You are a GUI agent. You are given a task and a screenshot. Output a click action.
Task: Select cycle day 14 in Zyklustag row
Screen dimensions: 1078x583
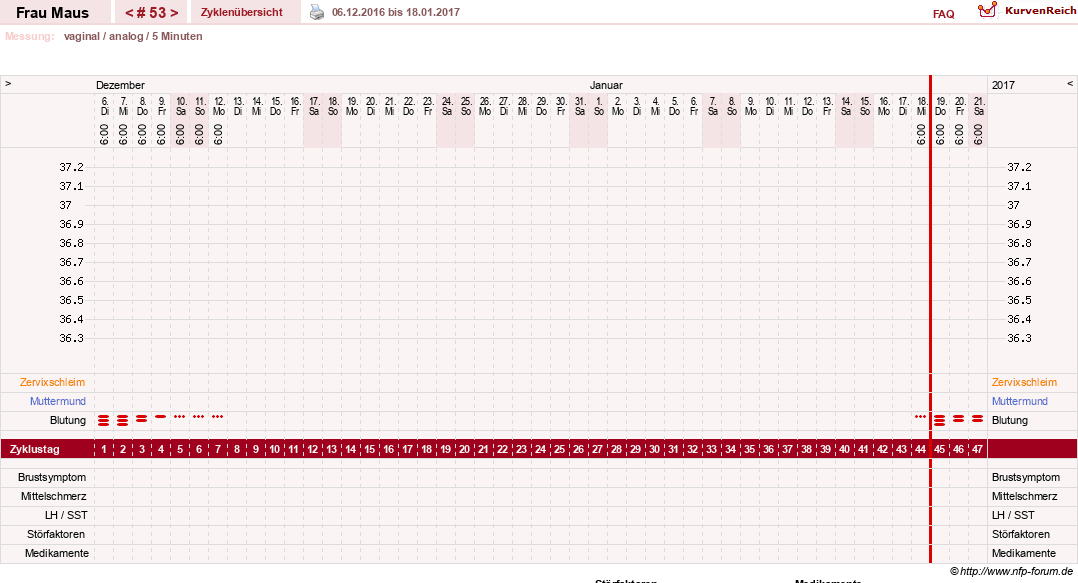[351, 449]
